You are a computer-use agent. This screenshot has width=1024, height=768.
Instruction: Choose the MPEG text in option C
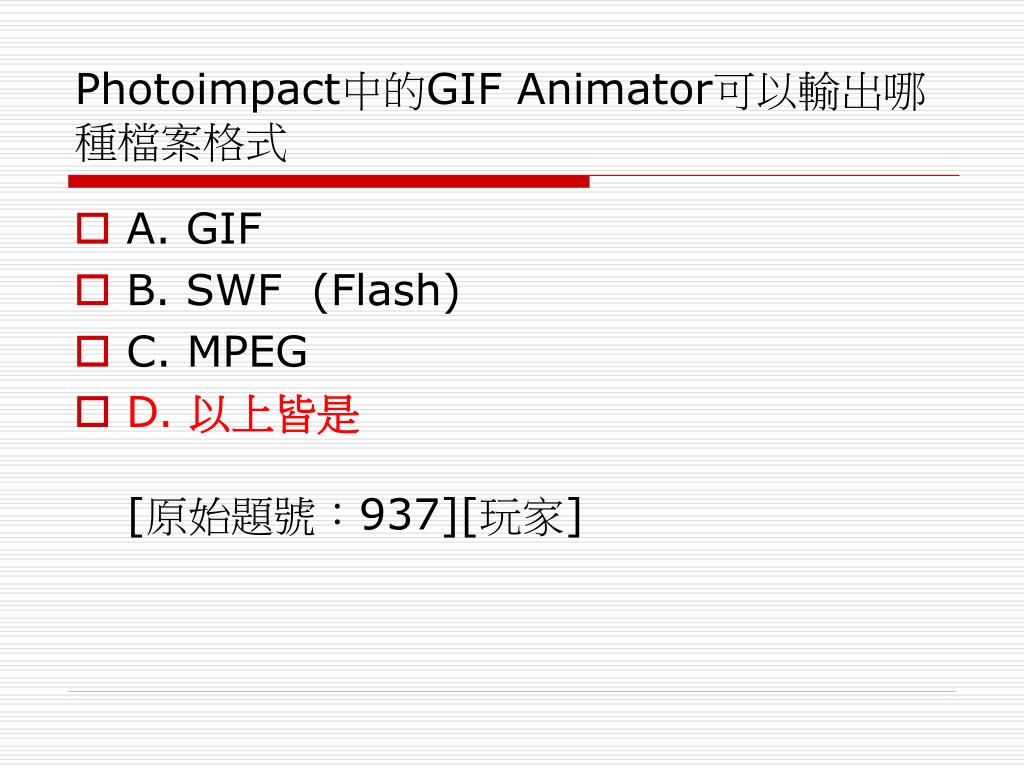point(248,351)
